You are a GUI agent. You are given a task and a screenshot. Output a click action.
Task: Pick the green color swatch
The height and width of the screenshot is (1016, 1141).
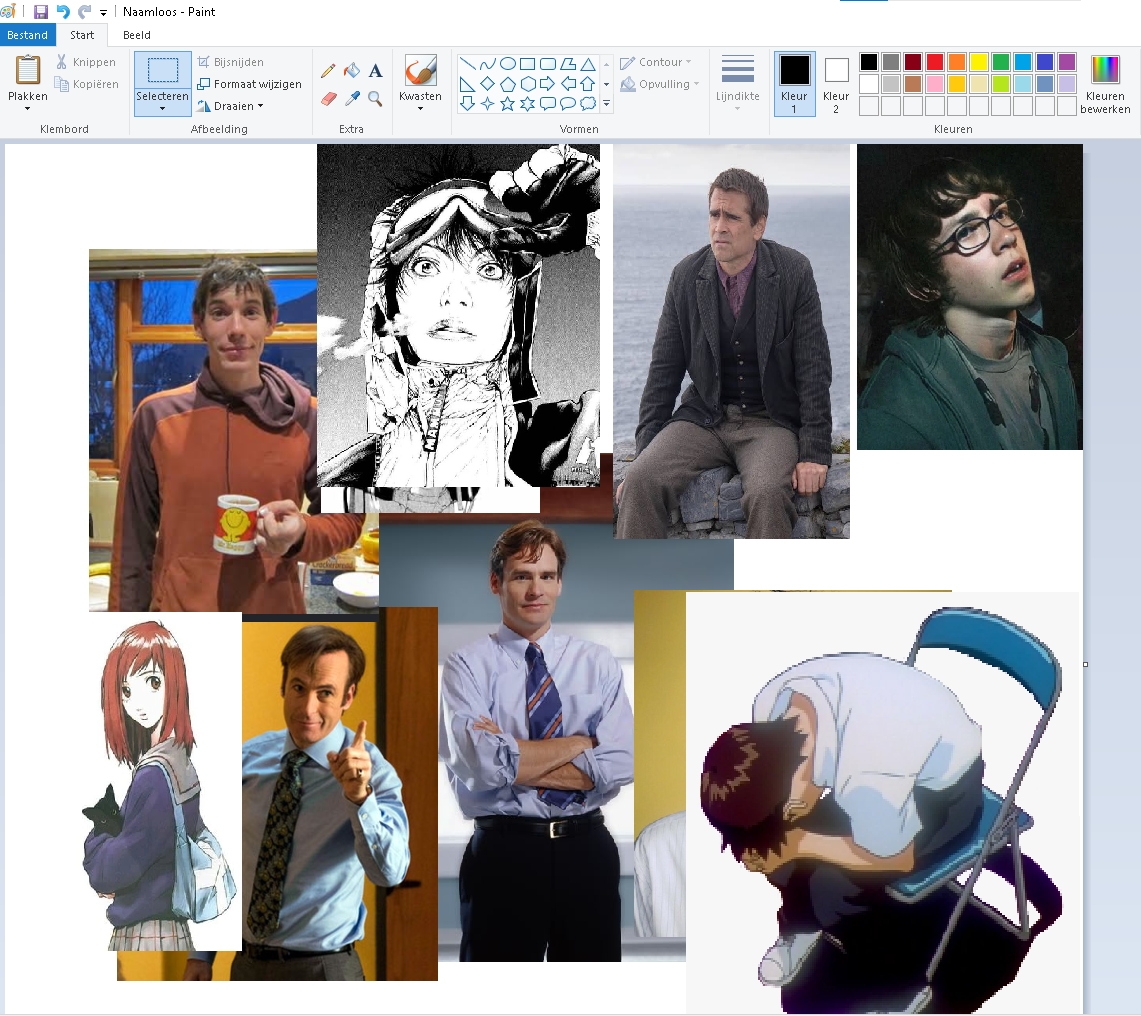tap(1001, 62)
